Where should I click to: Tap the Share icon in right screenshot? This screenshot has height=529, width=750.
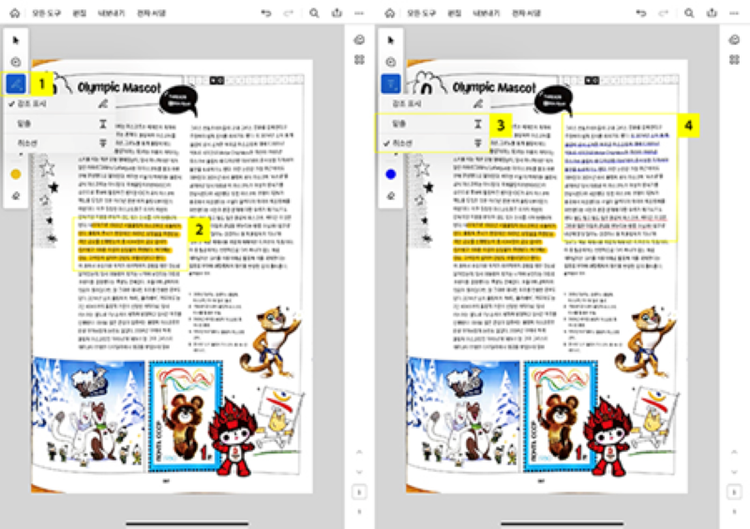point(712,12)
